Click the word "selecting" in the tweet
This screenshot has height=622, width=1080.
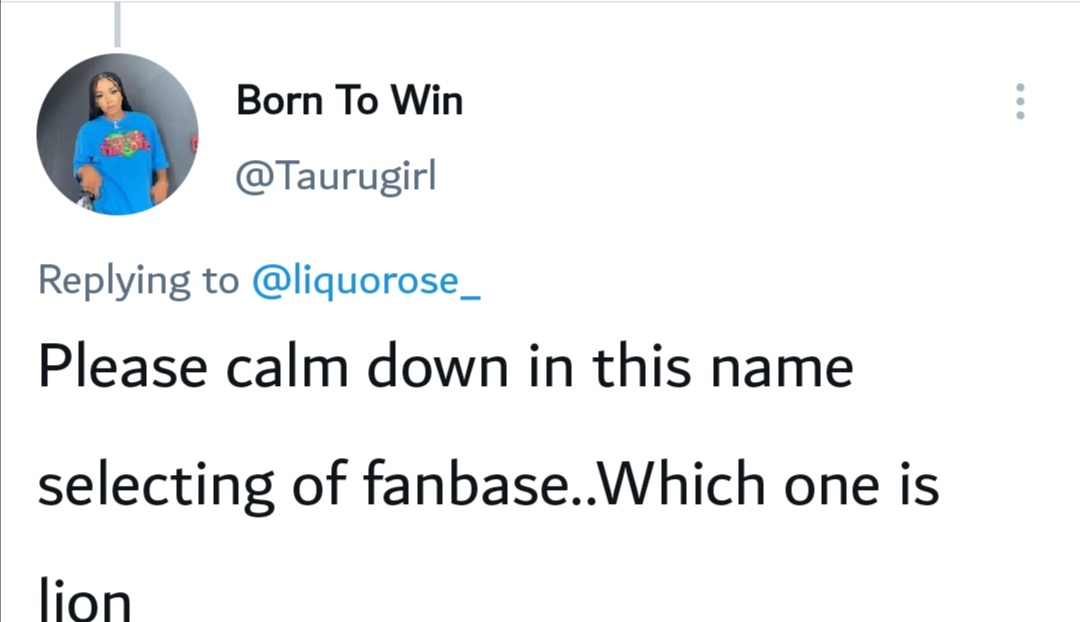point(156,485)
